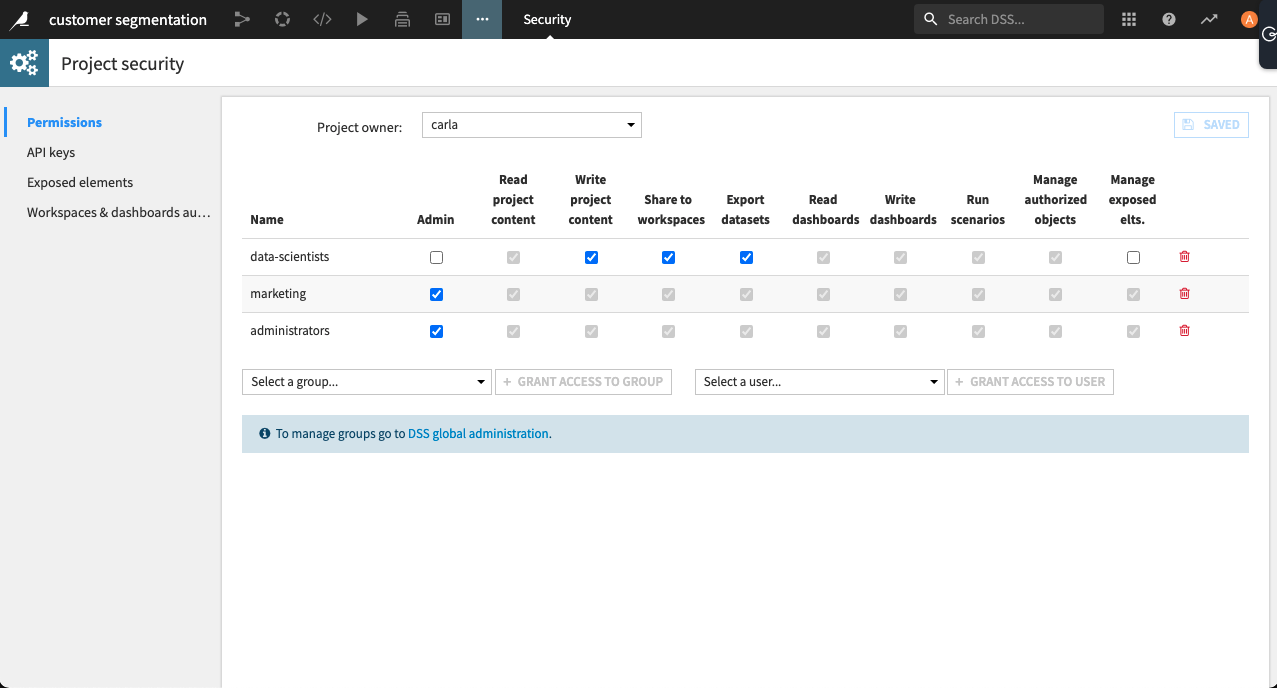Open the applications grid icon
This screenshot has width=1277, height=688.
click(1129, 19)
